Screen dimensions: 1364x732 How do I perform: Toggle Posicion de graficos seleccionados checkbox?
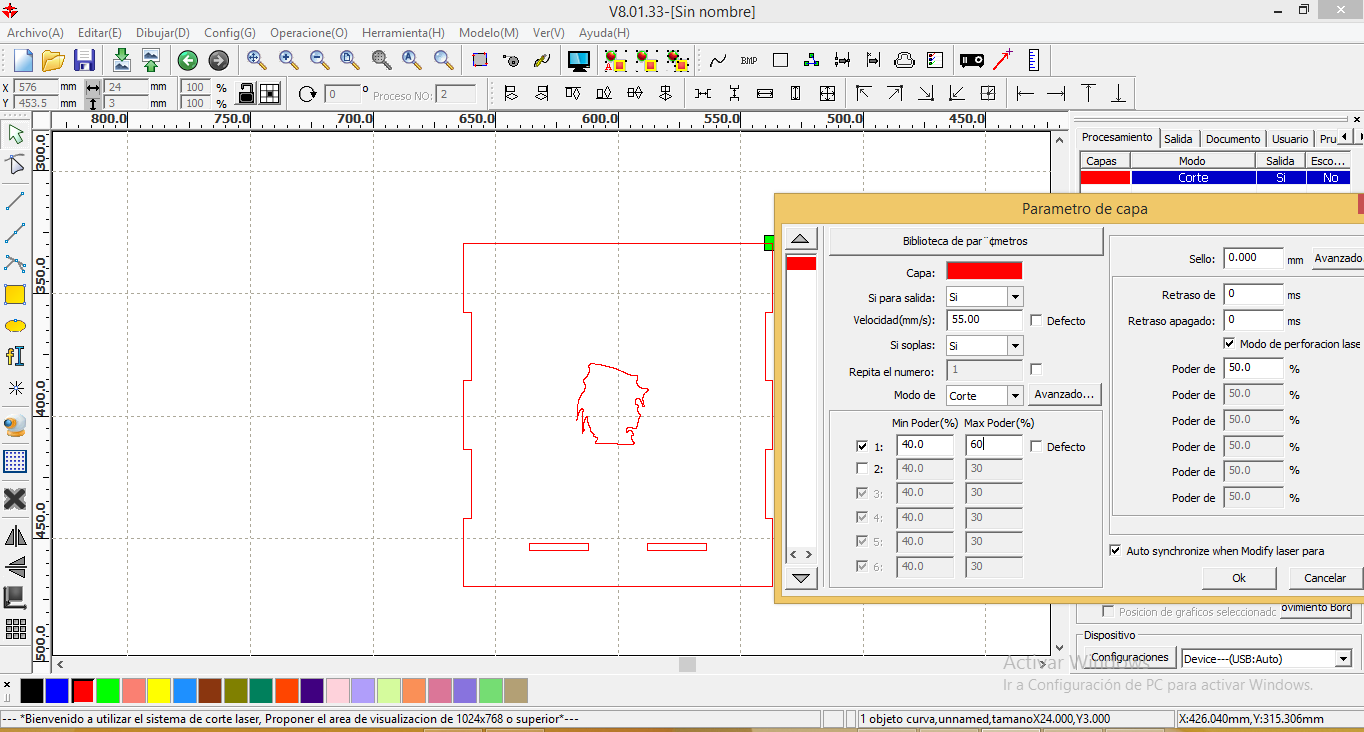(x=1107, y=611)
